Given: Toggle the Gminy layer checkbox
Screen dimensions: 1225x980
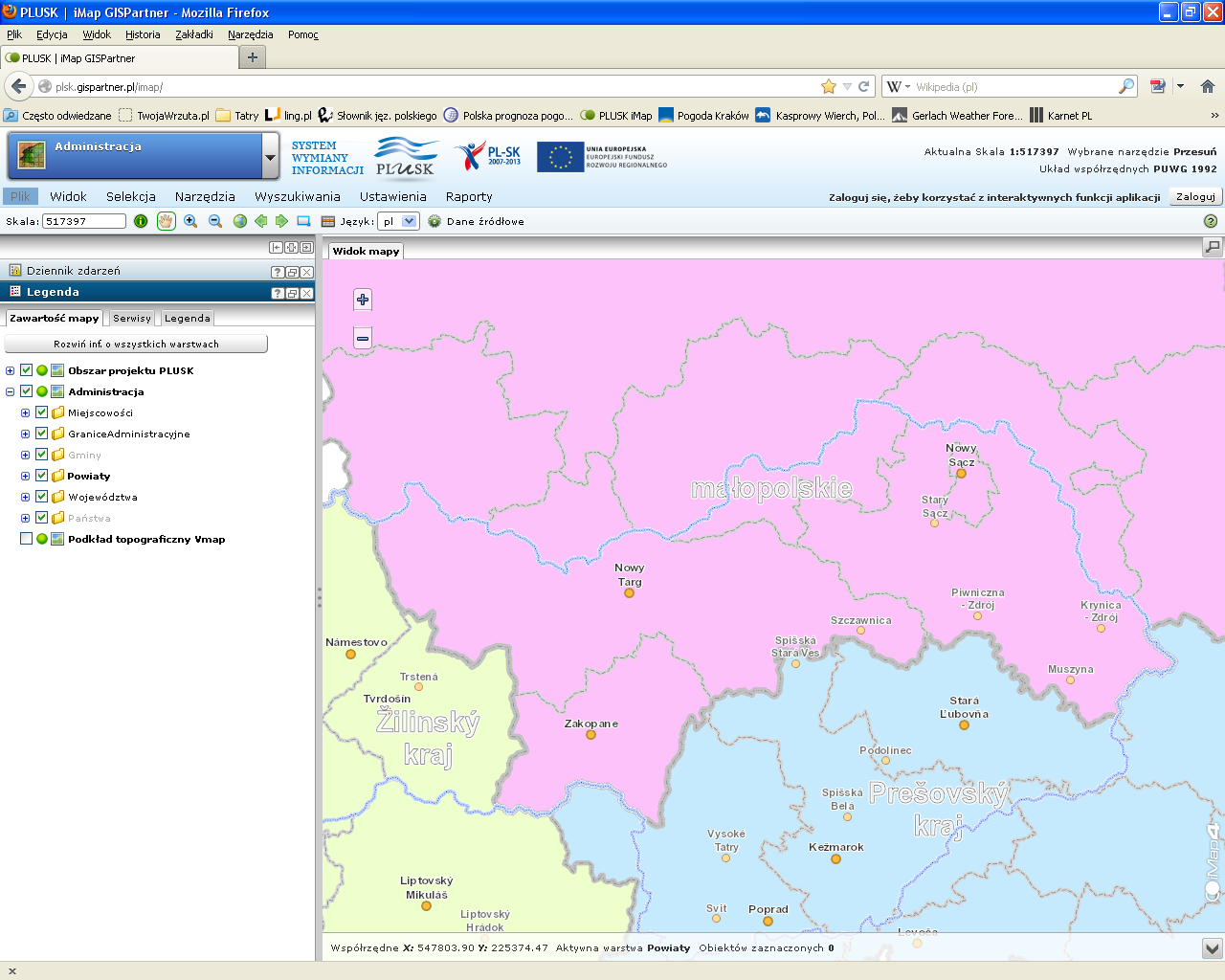Looking at the screenshot, I should [x=42, y=455].
